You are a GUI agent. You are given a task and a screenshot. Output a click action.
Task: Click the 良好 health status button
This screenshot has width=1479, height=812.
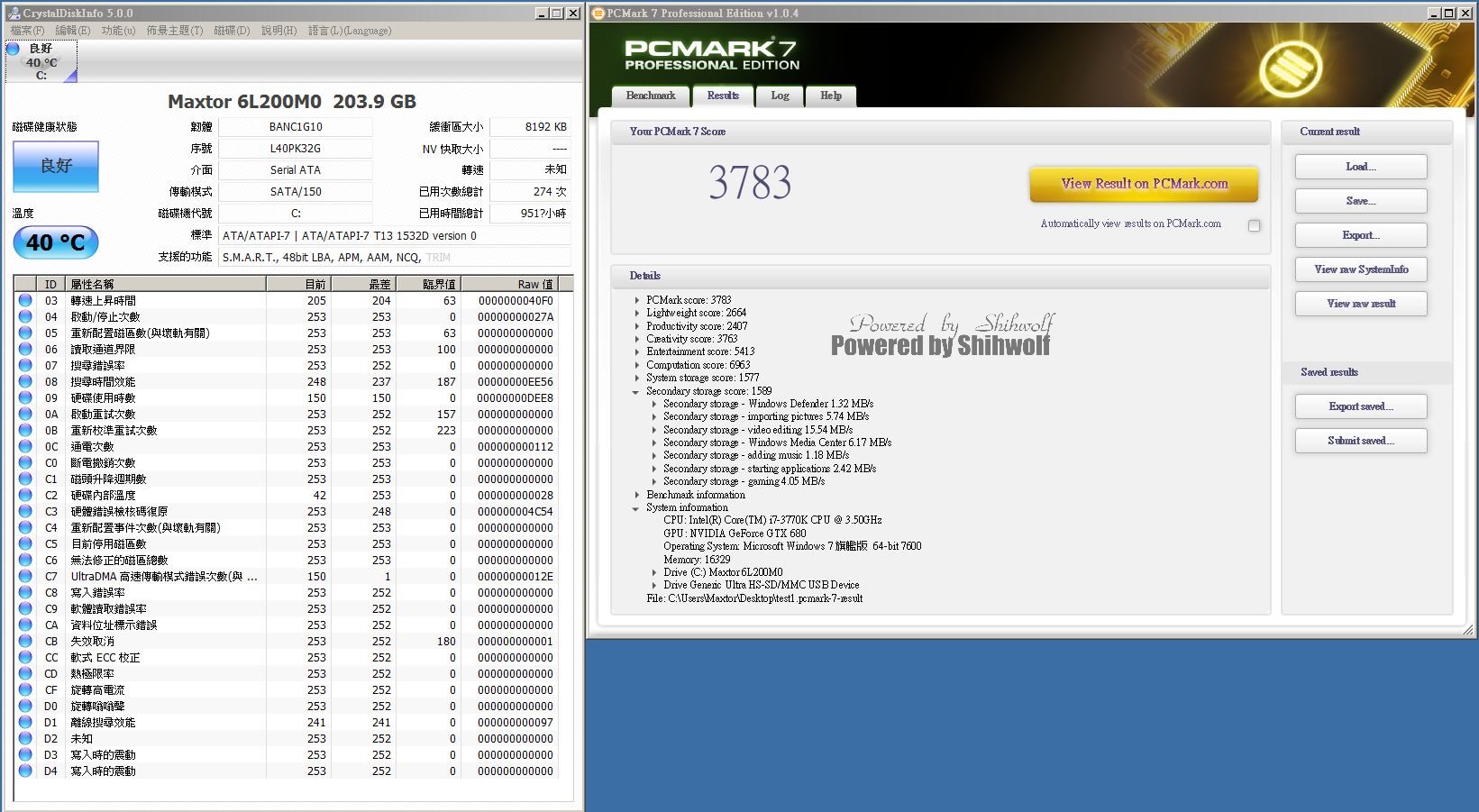(x=56, y=167)
